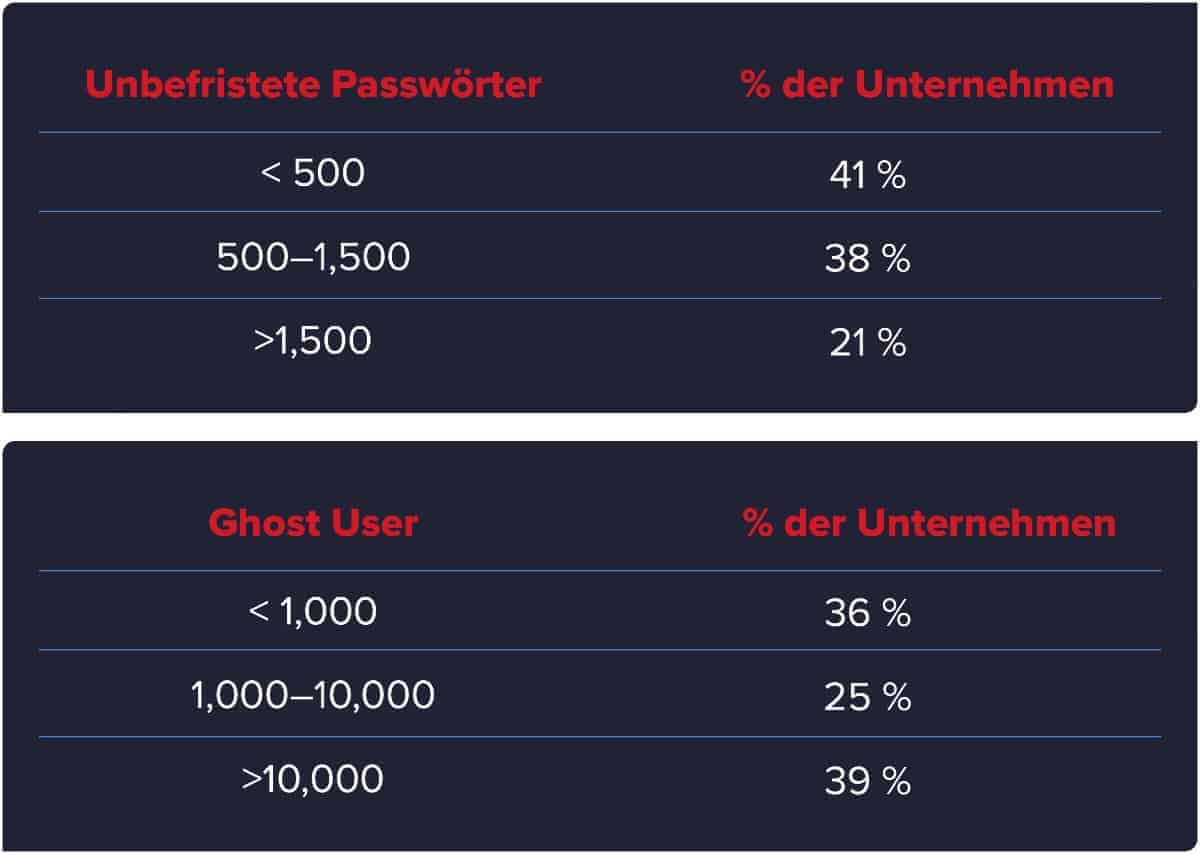This screenshot has height=854, width=1200.
Task: Click the 'Ghost User' column header
Action: (x=313, y=523)
